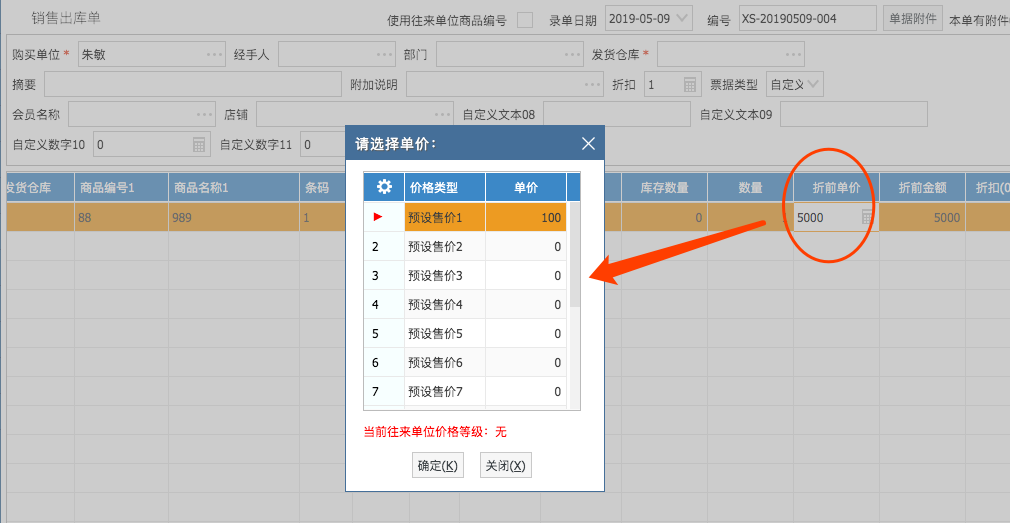The height and width of the screenshot is (523, 1010).
Task: Open ellipsis lookup in 部门 field
Action: [x=571, y=55]
